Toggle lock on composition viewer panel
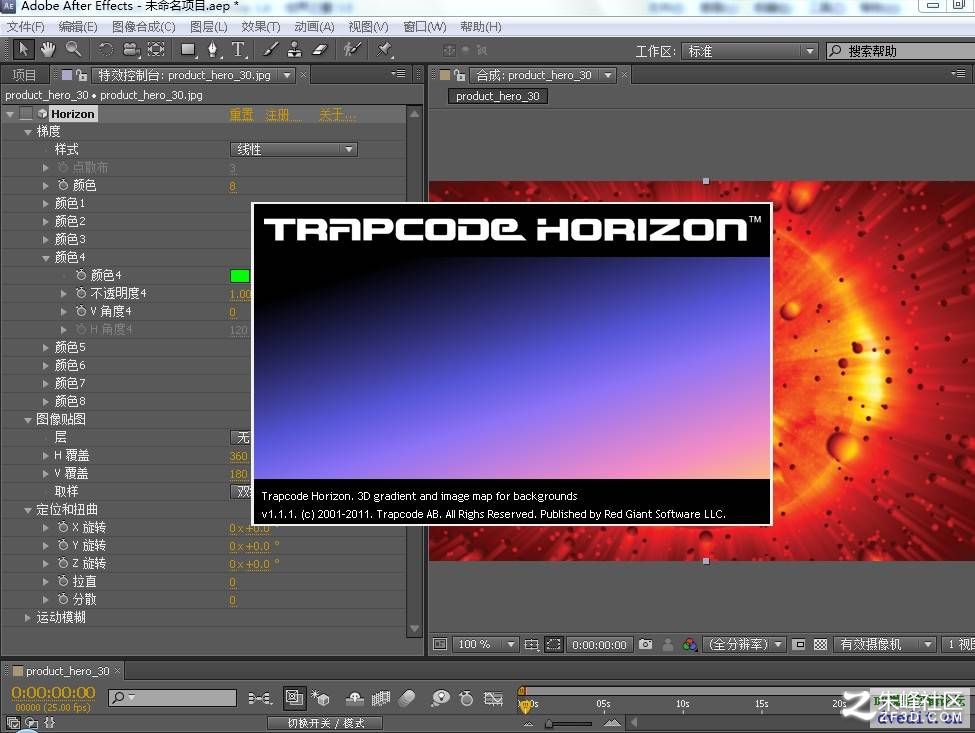Viewport: 975px width, 733px height. tap(459, 75)
